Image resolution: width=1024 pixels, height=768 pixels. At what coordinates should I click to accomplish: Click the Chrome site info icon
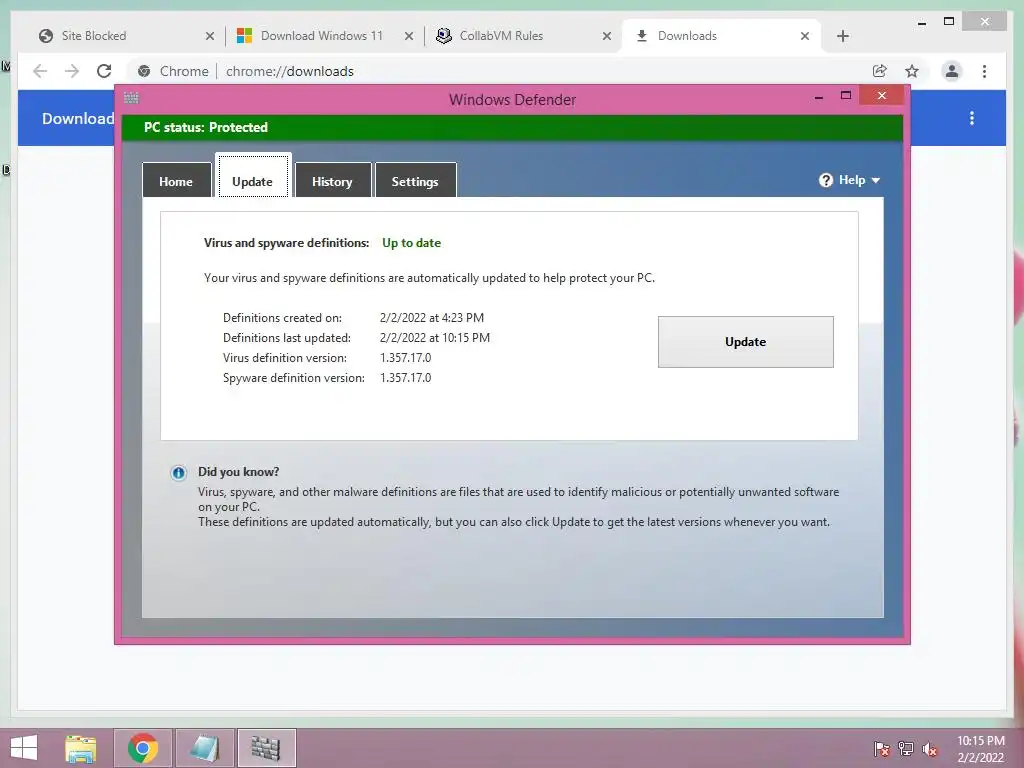click(x=144, y=71)
